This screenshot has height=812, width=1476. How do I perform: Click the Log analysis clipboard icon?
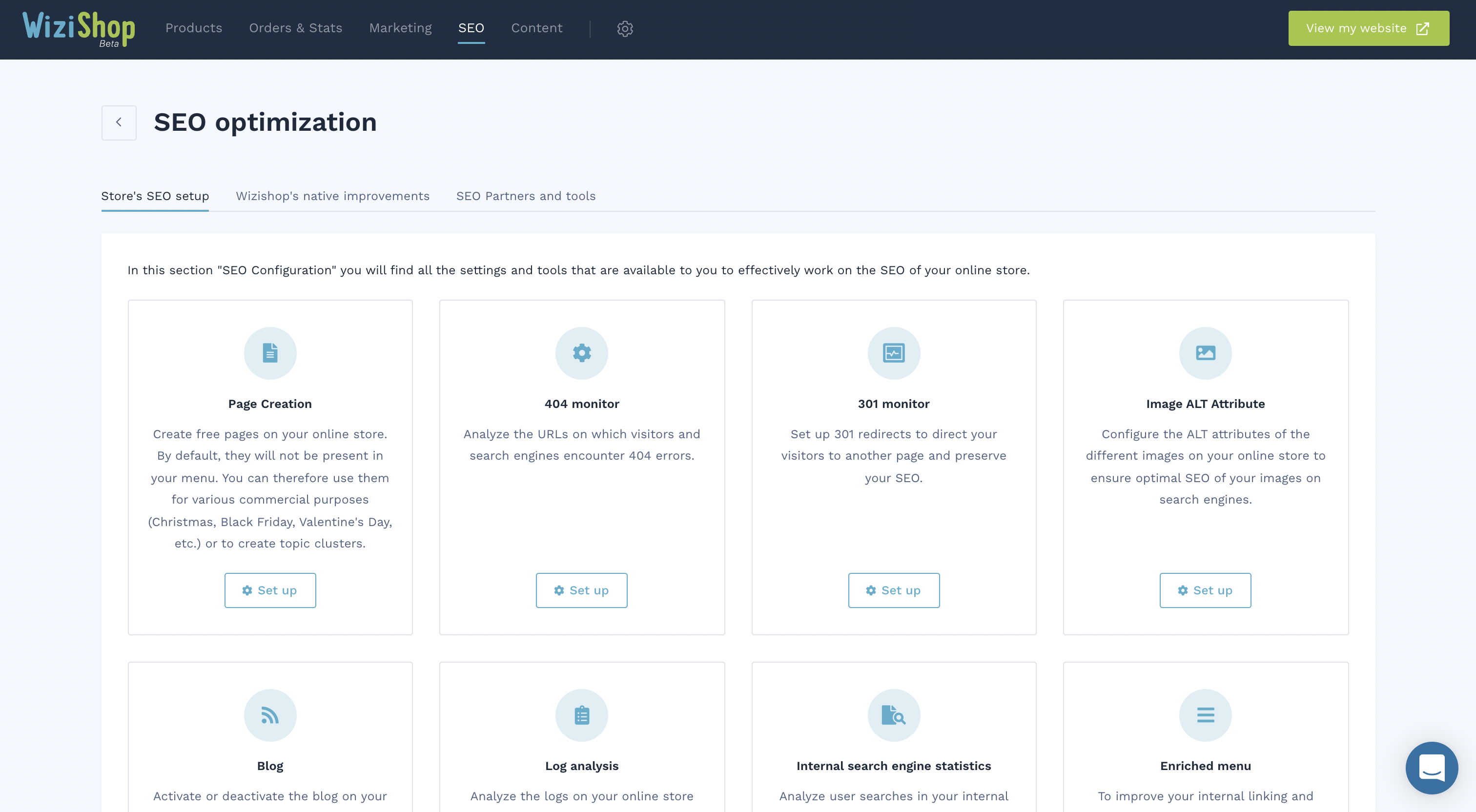click(582, 715)
